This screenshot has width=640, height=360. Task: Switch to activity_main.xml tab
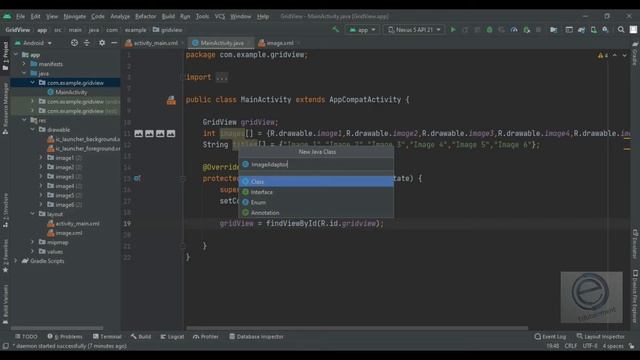pyautogui.click(x=156, y=43)
